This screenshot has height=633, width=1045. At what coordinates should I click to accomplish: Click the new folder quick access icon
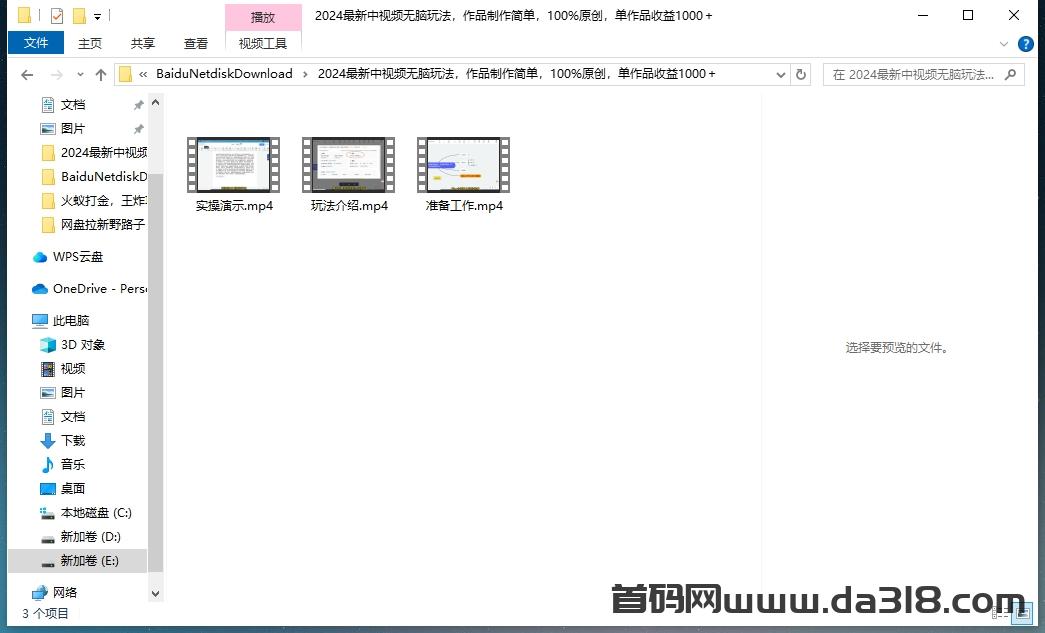(79, 15)
